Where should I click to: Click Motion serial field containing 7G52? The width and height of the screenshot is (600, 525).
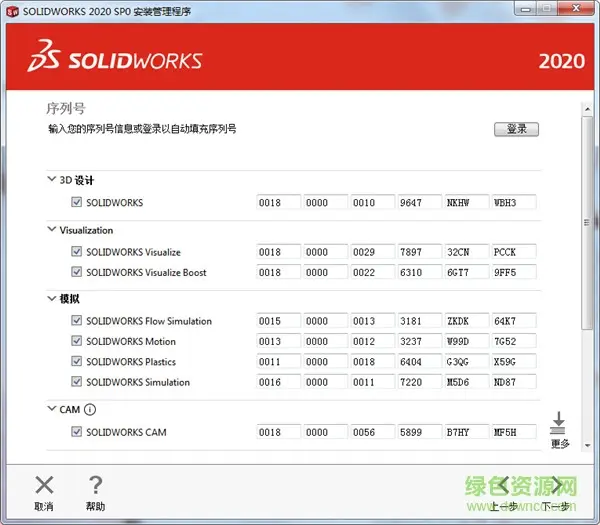[x=514, y=341]
